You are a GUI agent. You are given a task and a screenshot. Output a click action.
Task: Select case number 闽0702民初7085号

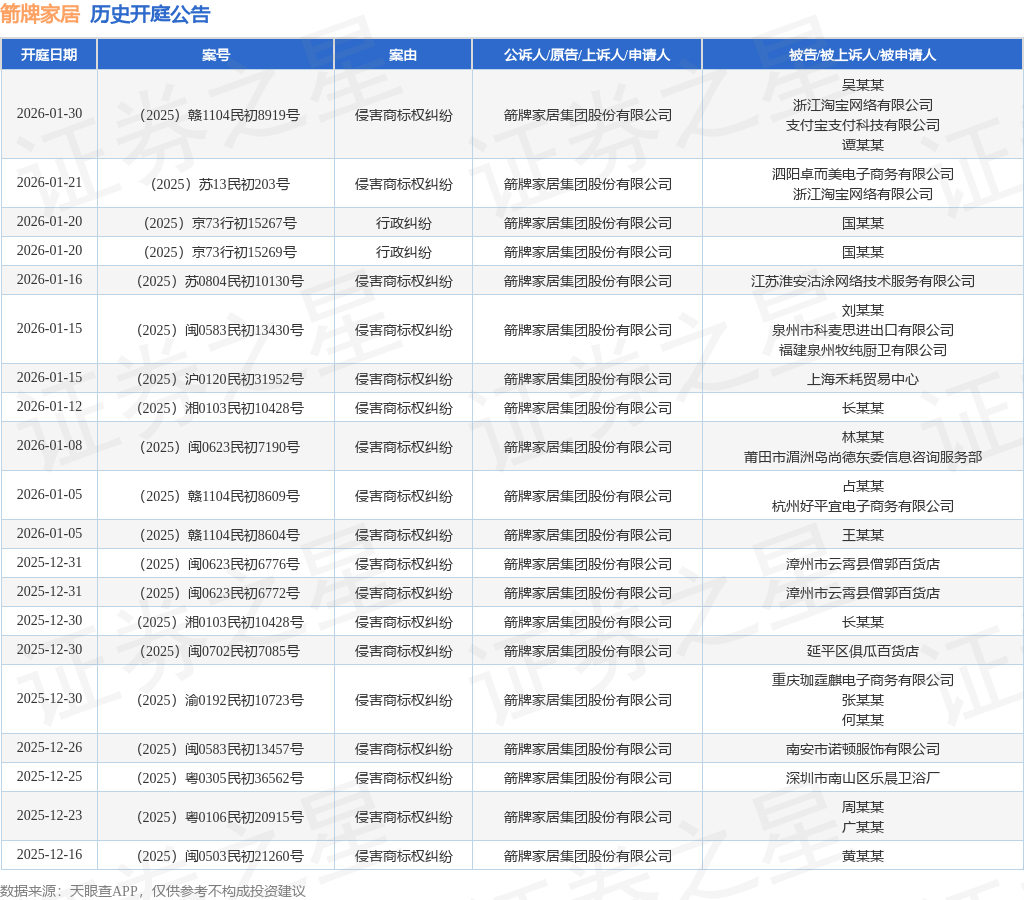click(x=219, y=651)
